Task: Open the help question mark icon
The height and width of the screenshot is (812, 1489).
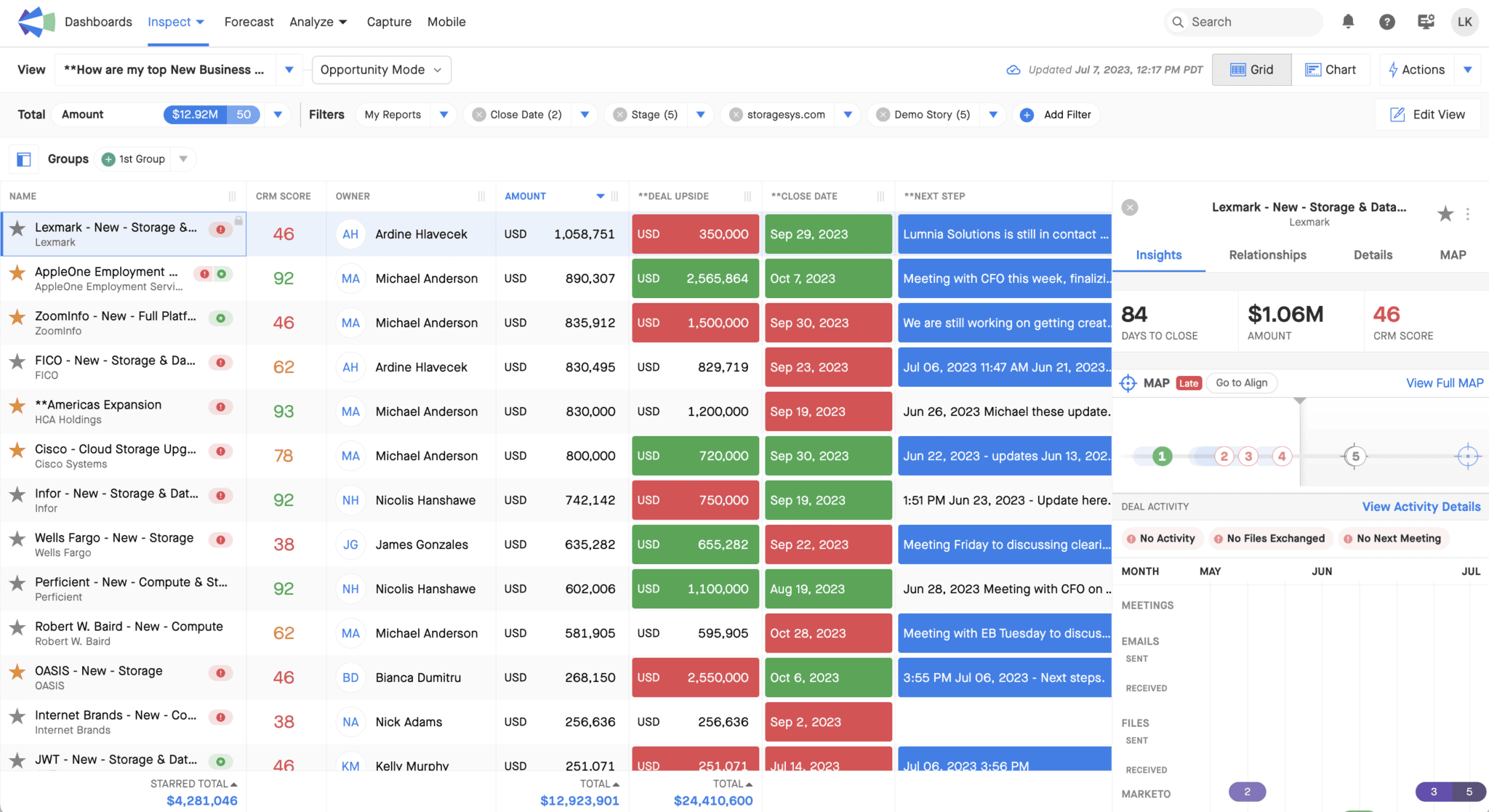Action: coord(1387,22)
